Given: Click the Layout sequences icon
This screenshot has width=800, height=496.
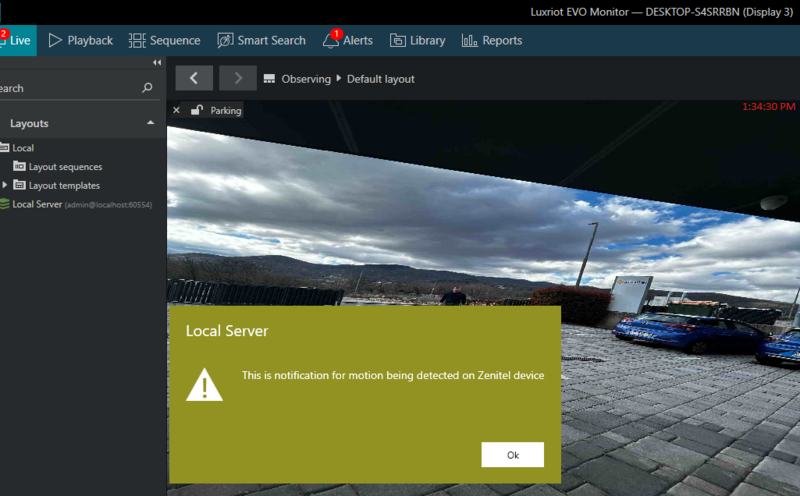Looking at the screenshot, I should 19,166.
